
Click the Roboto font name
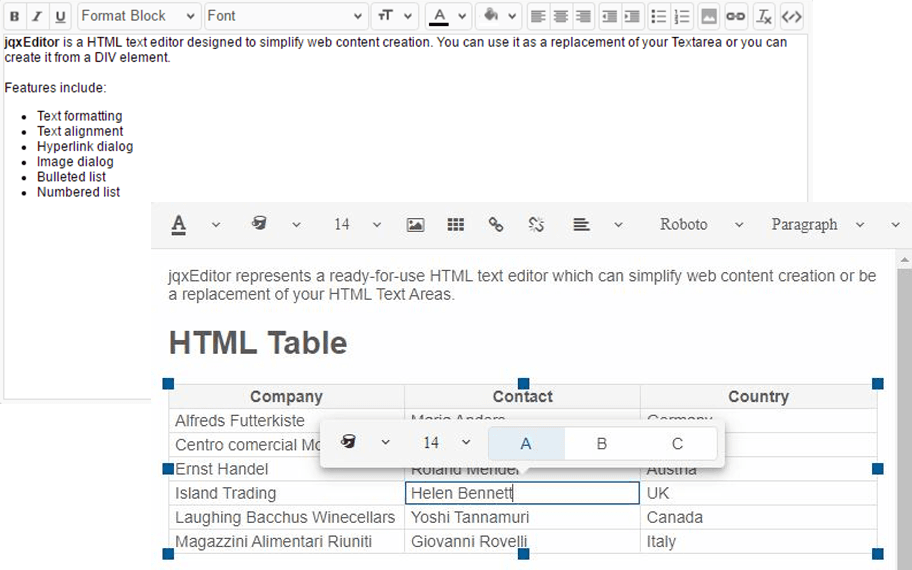pos(683,225)
